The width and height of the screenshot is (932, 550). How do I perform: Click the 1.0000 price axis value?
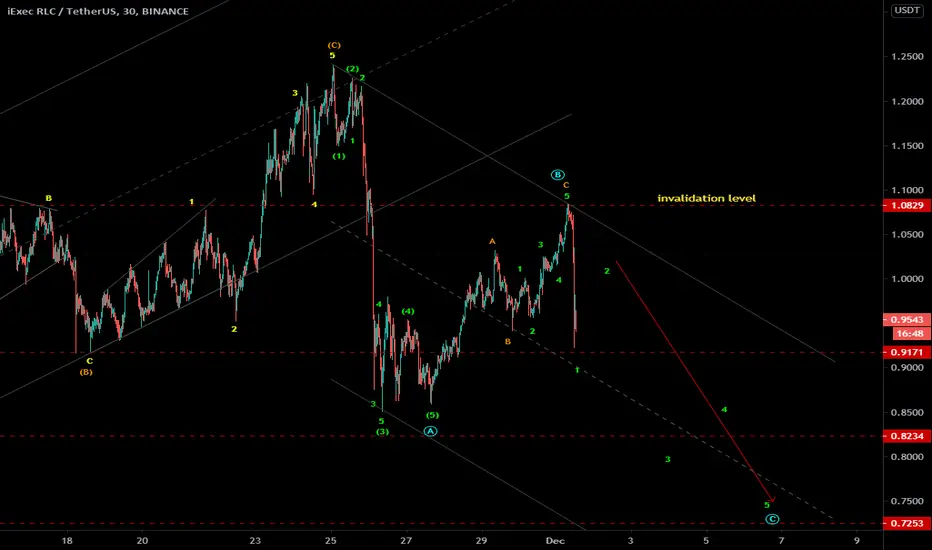pyautogui.click(x=907, y=279)
